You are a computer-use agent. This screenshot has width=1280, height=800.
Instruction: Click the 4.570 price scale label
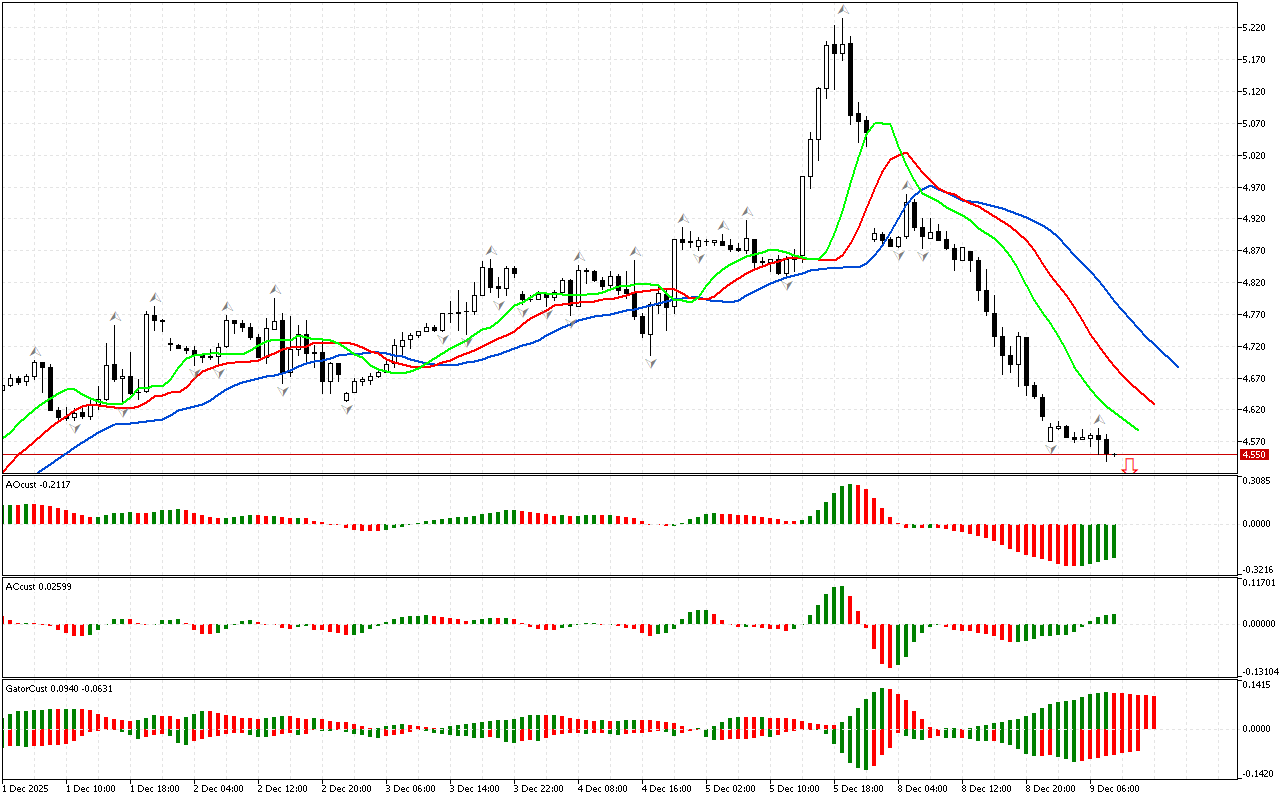[x=1254, y=441]
